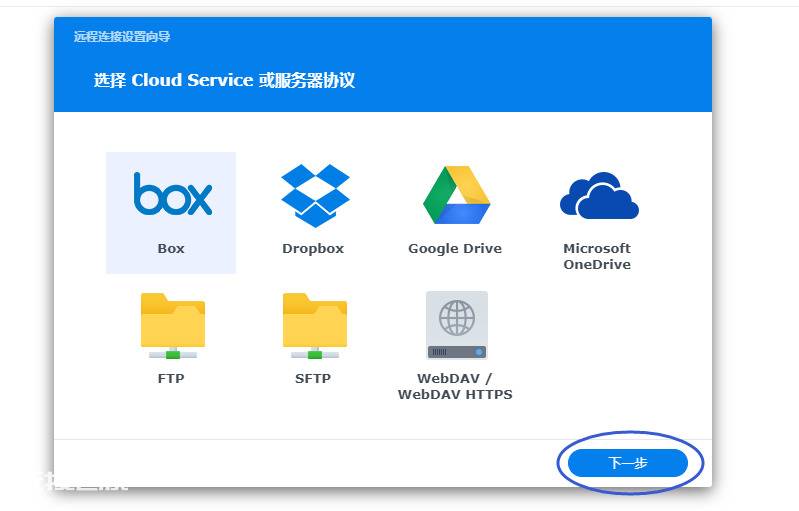Click the '选择 Cloud Service 或服务器协议' heading
The image size is (799, 511).
(x=224, y=80)
